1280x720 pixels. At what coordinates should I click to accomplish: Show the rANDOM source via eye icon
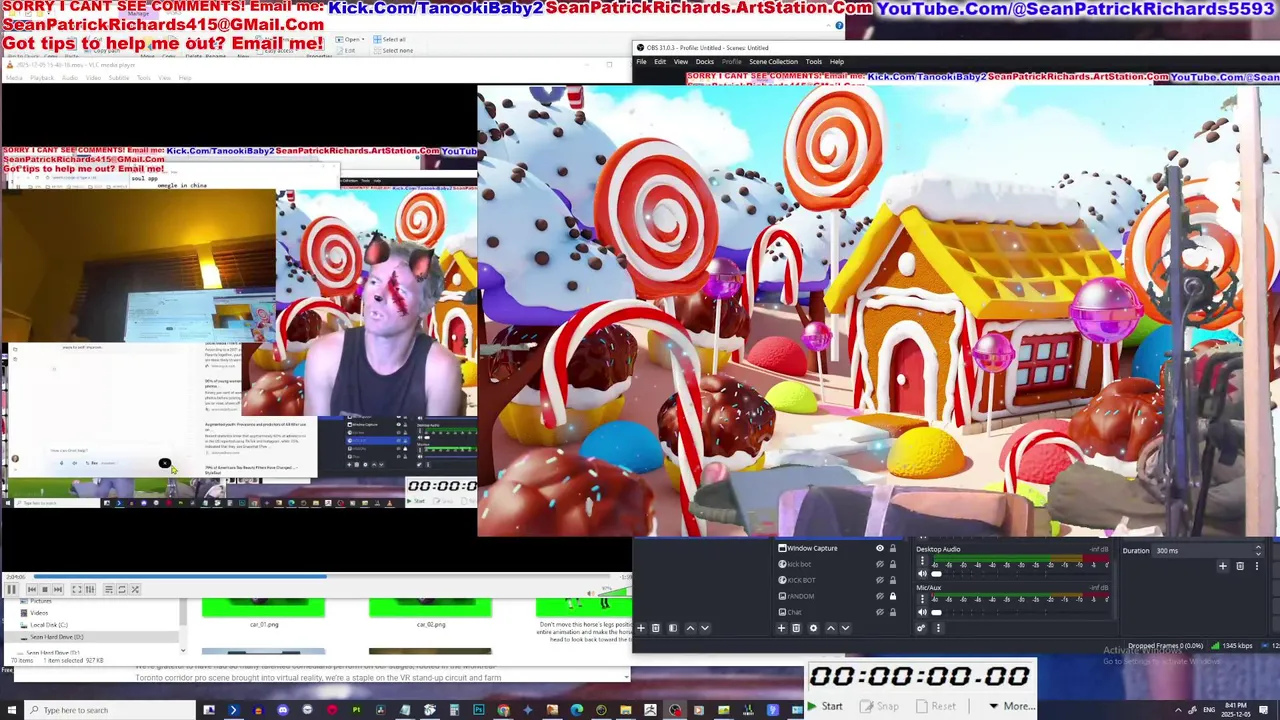[880, 596]
